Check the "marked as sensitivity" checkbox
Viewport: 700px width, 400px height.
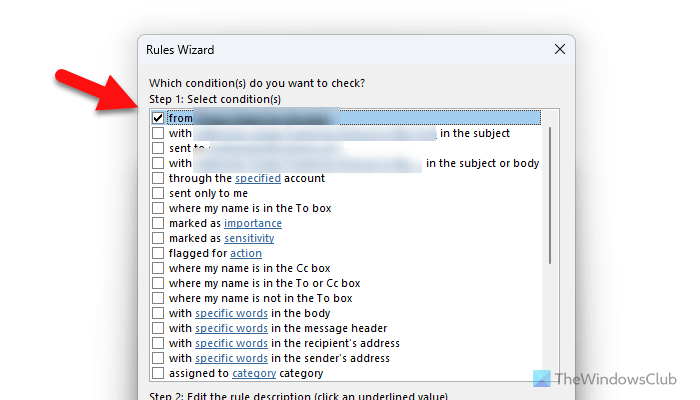point(158,238)
